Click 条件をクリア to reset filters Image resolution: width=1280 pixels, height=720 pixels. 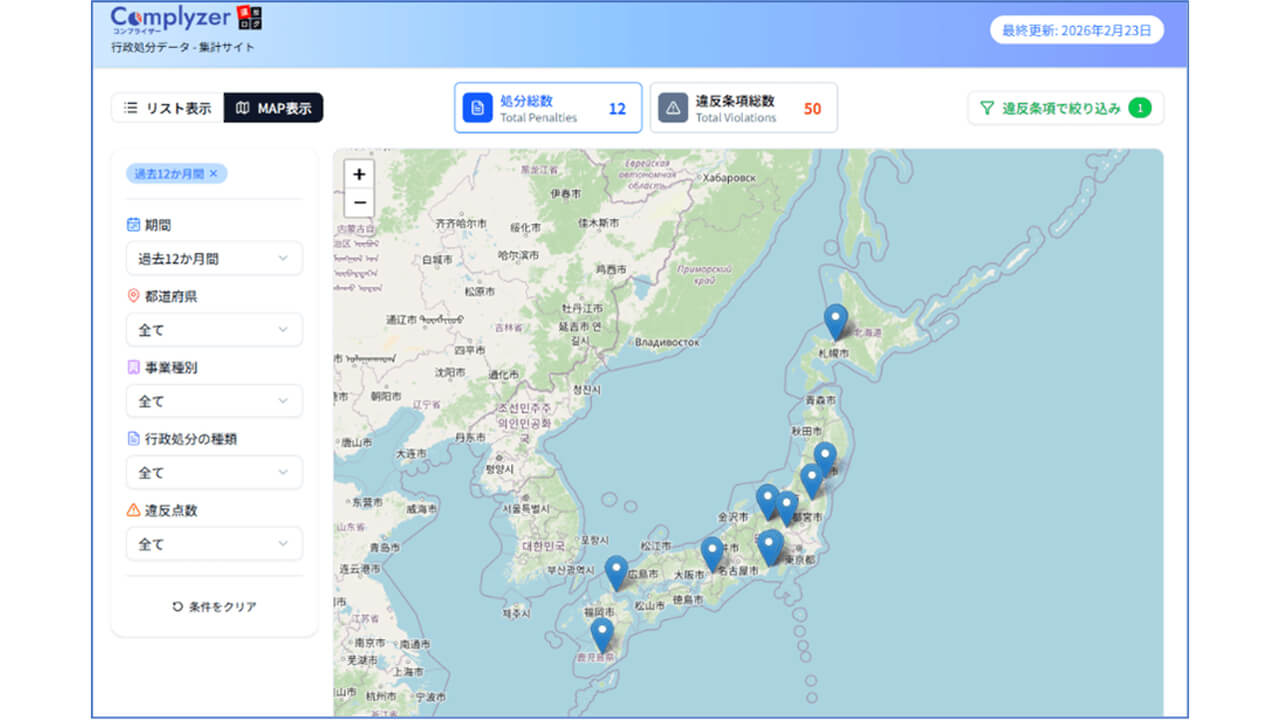[x=213, y=605]
